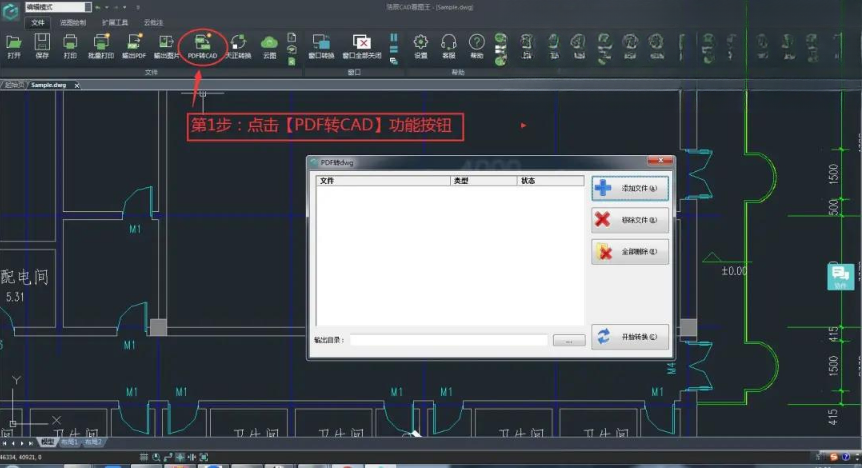Viewport: 862px width, 468px height.
Task: Click last layout tab scroll arrow at bottom-left
Action: click(31, 443)
